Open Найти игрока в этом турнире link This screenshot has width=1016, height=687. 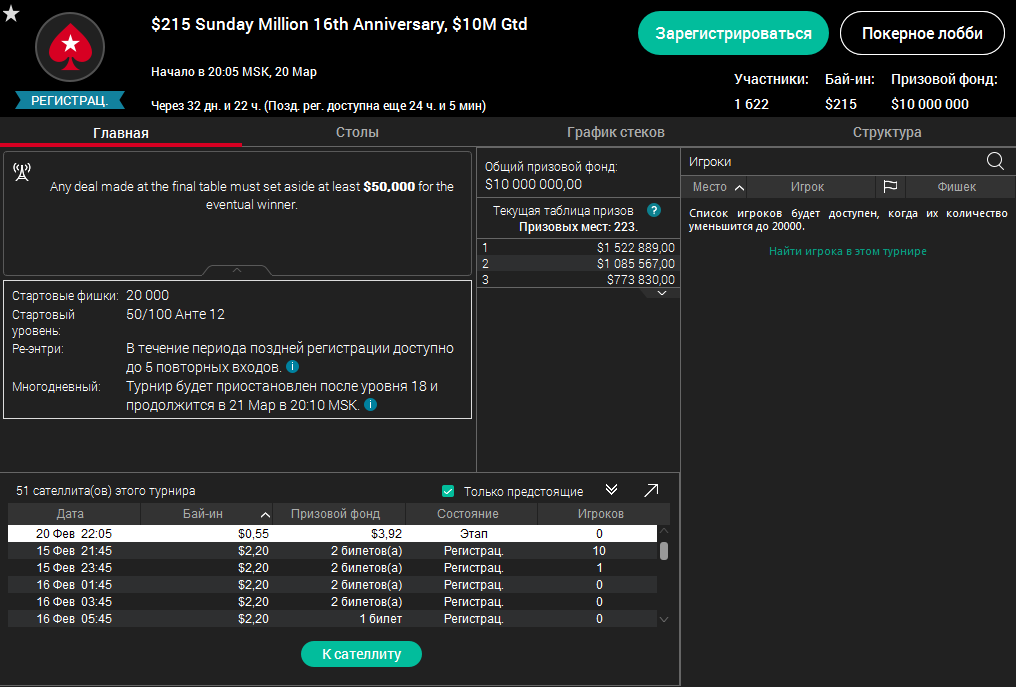[x=847, y=251]
